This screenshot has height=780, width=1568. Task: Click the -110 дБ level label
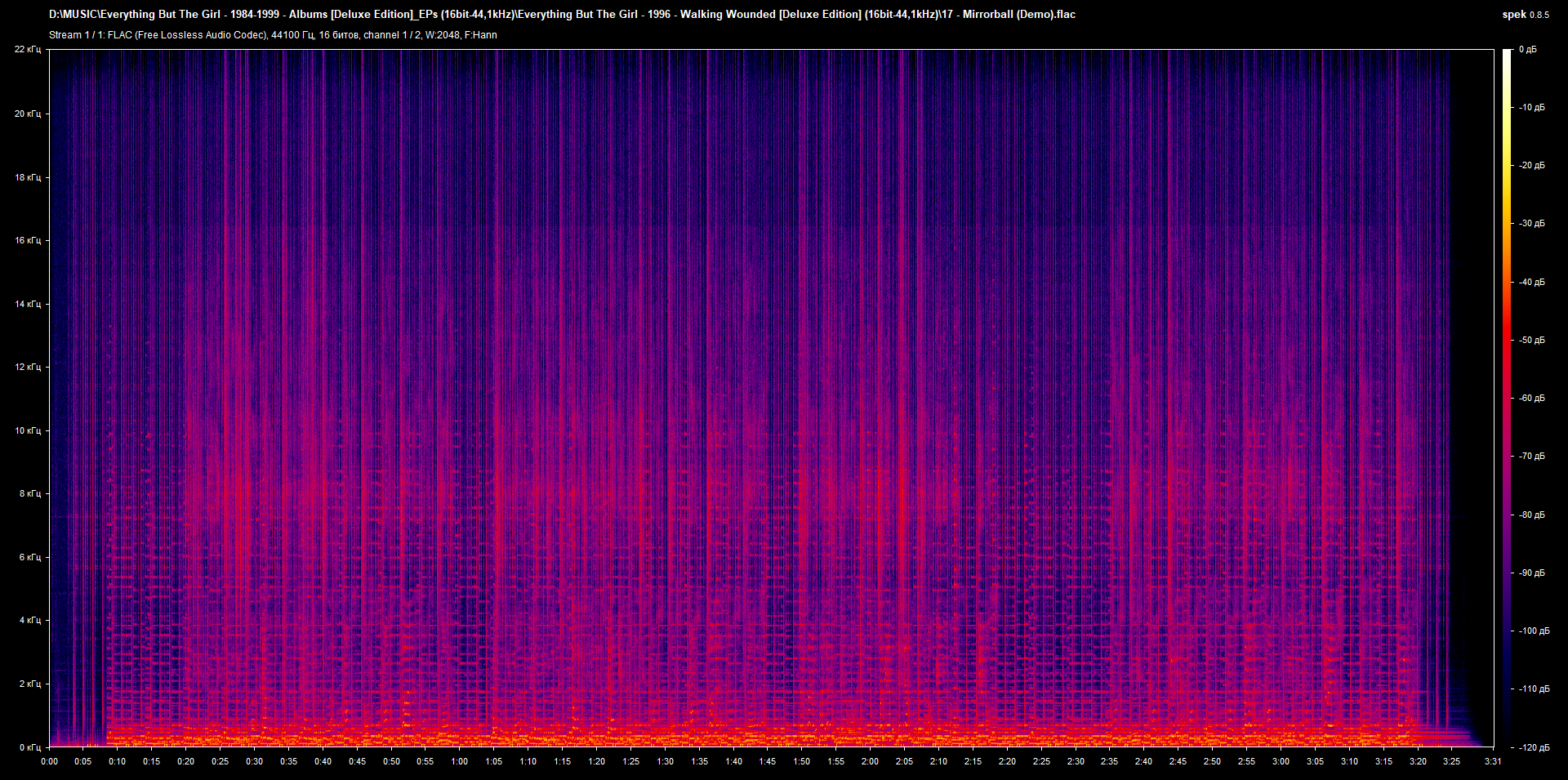pyautogui.click(x=1535, y=689)
